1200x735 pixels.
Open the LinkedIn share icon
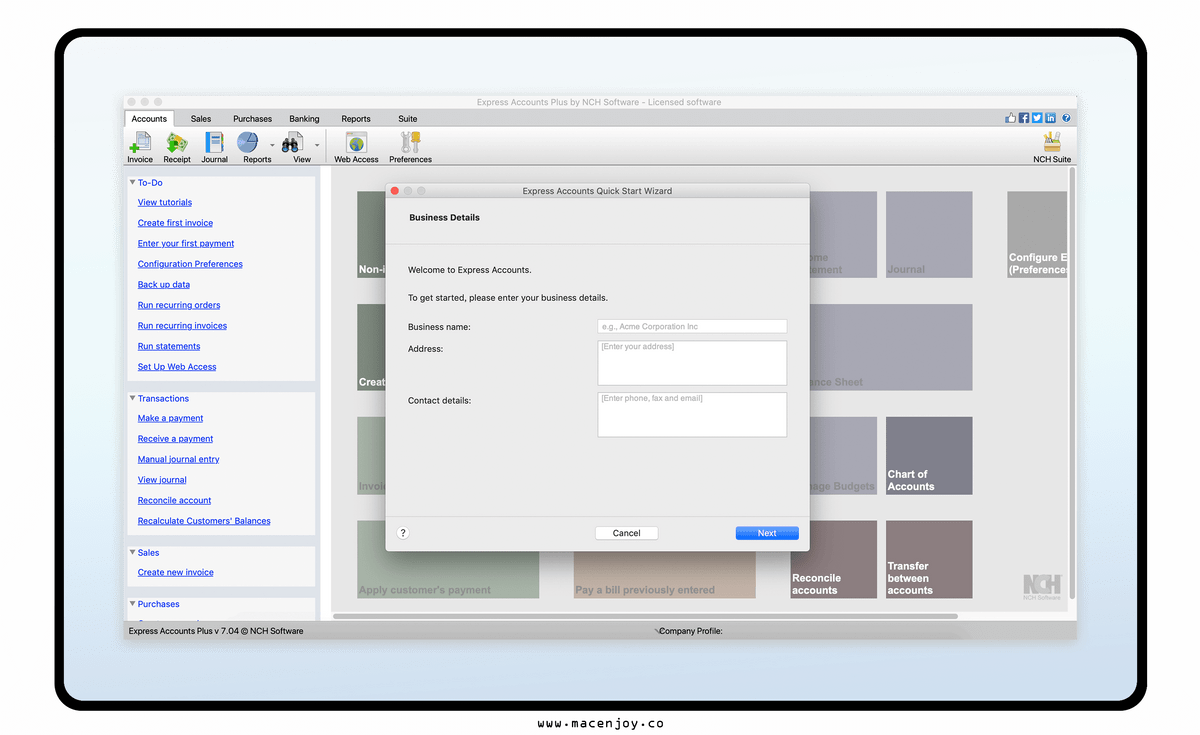(1051, 118)
